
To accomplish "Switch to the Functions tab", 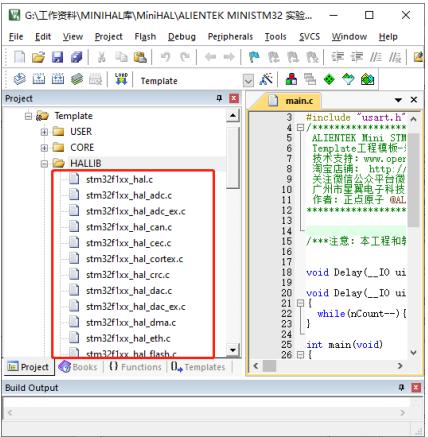I will tap(135, 367).
